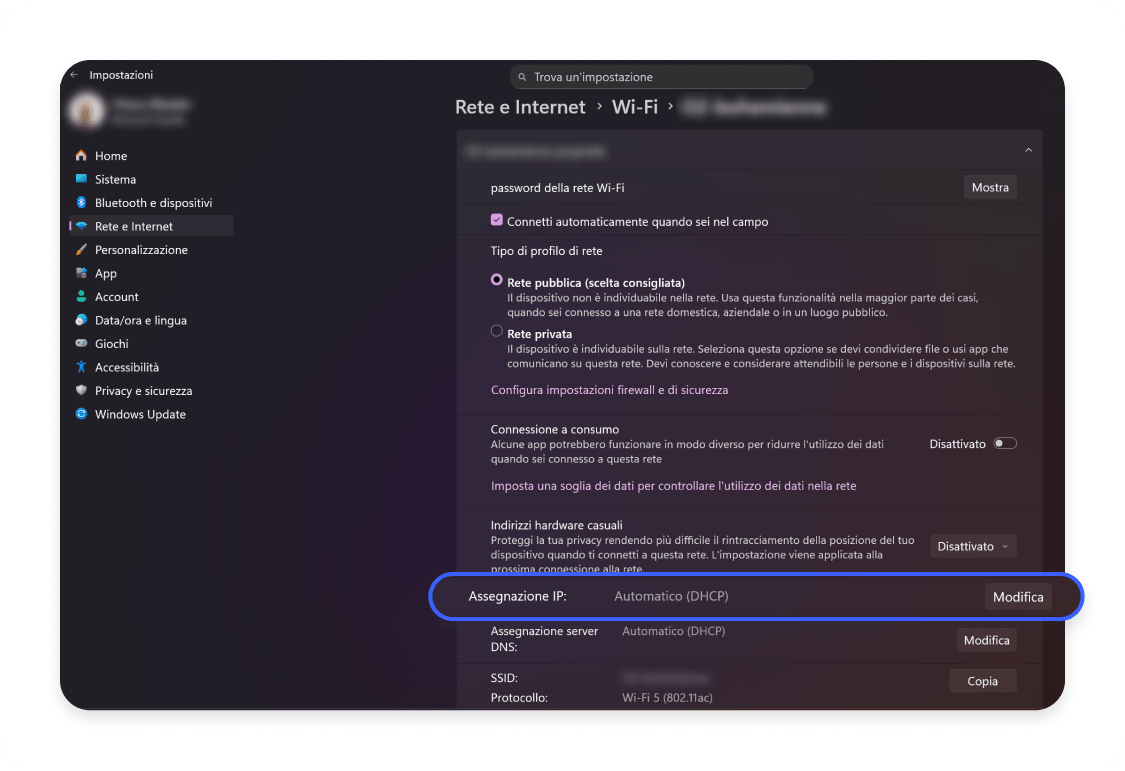The image size is (1125, 771).
Task: Click the Sistema monitor icon
Action: (82, 180)
